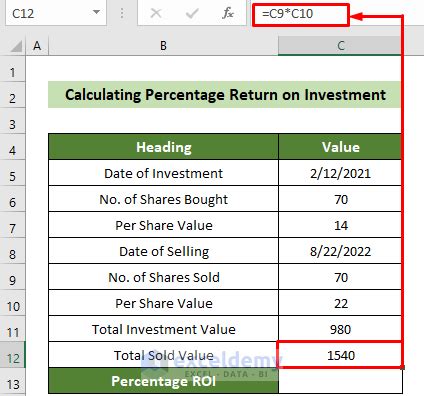Open Insert Function fx icon
This screenshot has height=396, width=424.
coord(228,13)
